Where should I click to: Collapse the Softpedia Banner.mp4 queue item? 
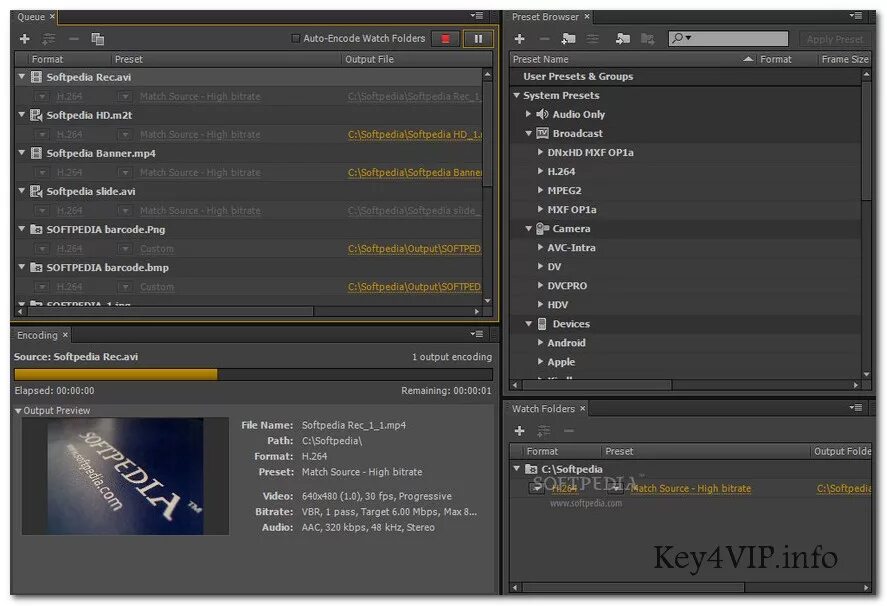point(21,153)
